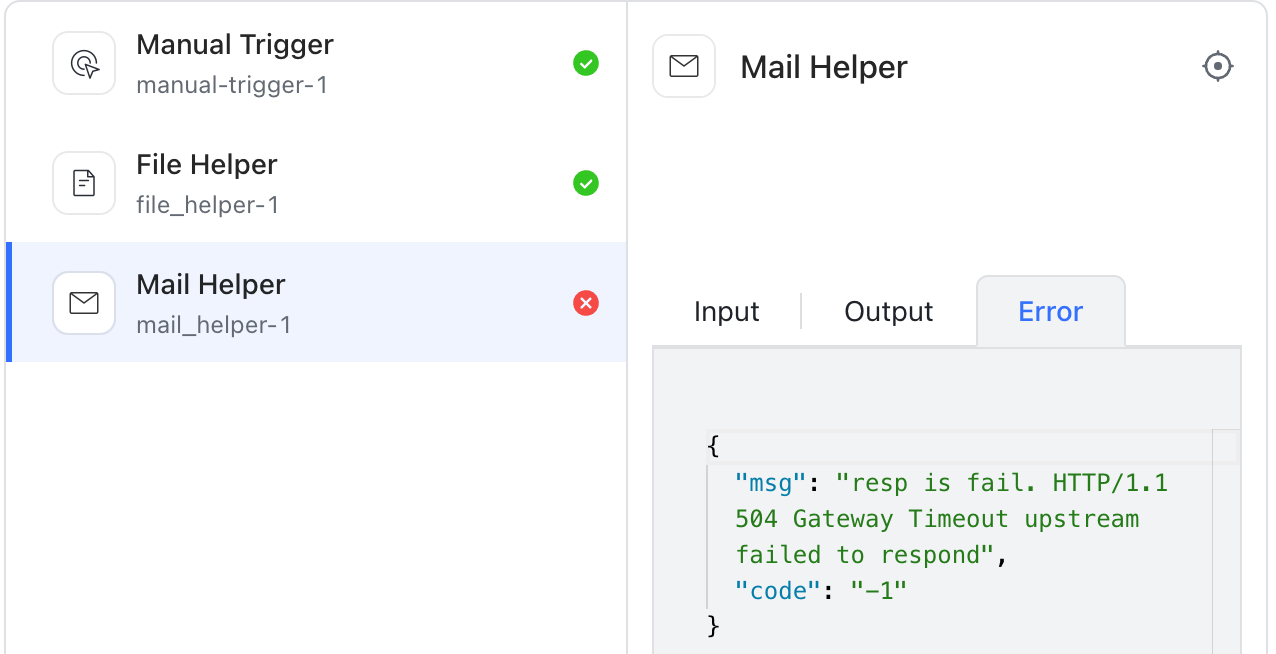The height and width of the screenshot is (654, 1276).
Task: Click the red error badge on Mail Helper
Action: (586, 302)
